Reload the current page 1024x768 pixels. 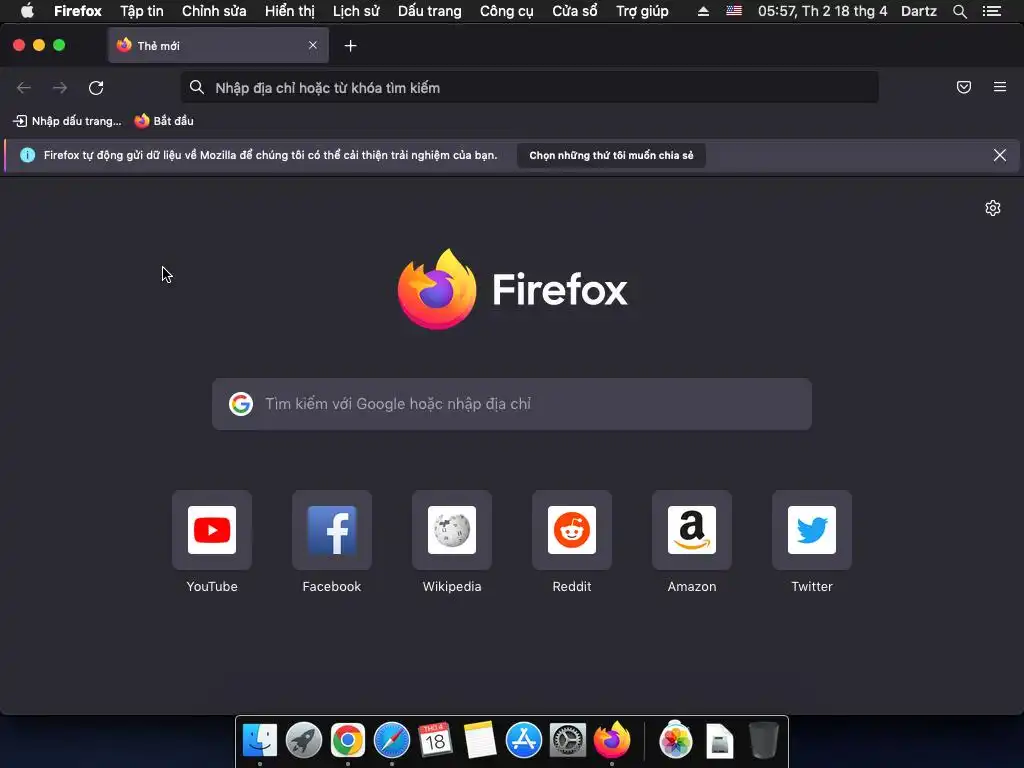96,88
